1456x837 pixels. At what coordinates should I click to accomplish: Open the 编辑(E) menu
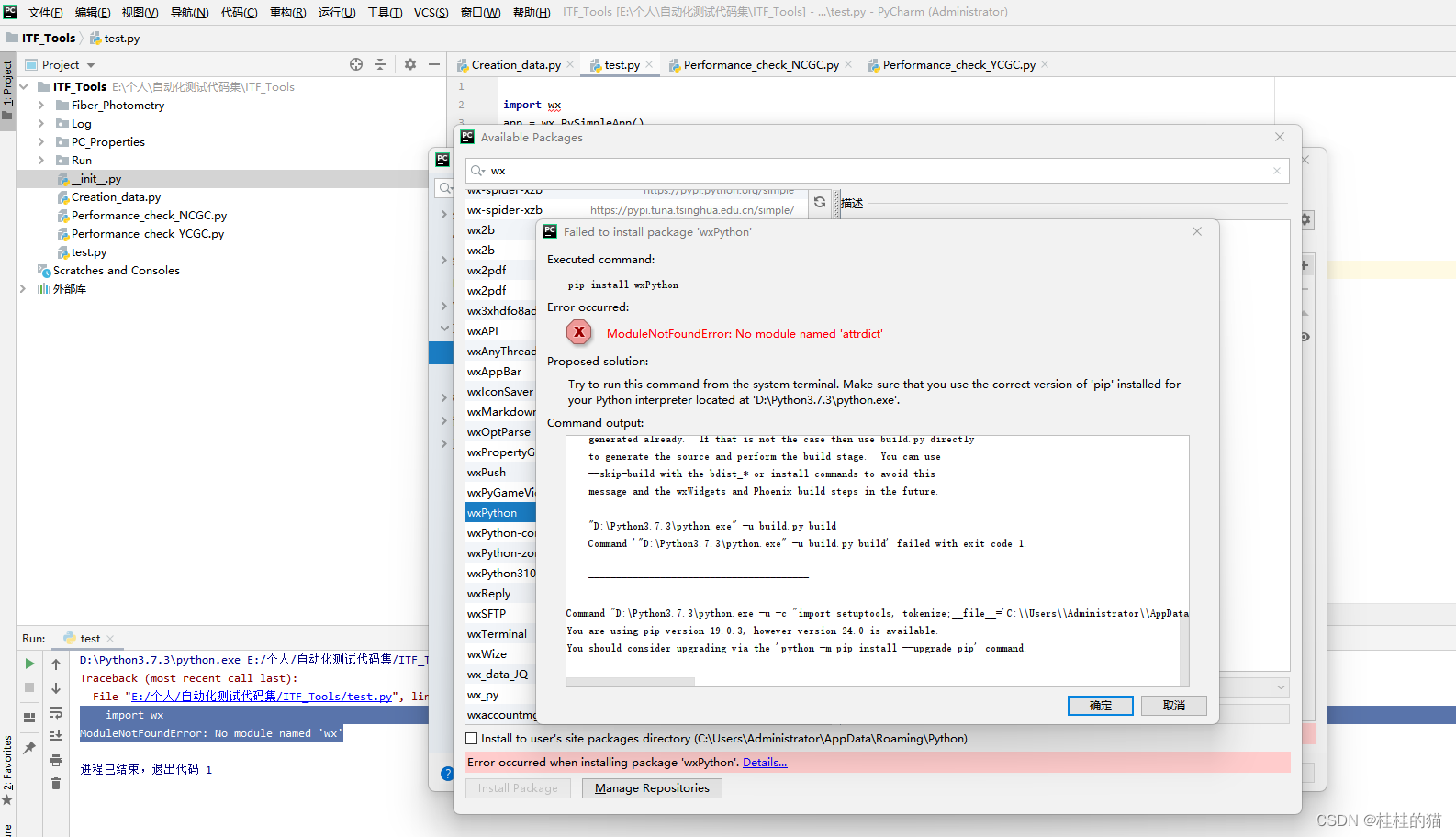click(93, 12)
